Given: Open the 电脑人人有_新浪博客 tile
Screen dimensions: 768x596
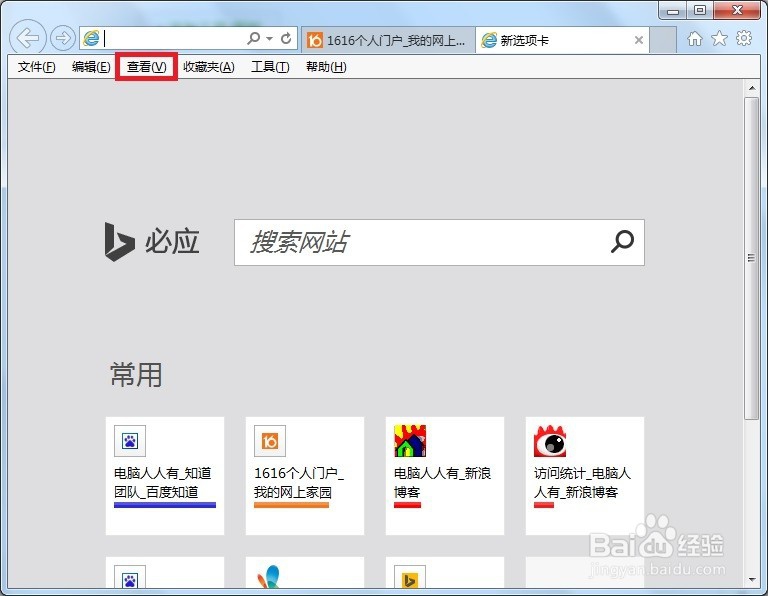Looking at the screenshot, I should (x=445, y=476).
